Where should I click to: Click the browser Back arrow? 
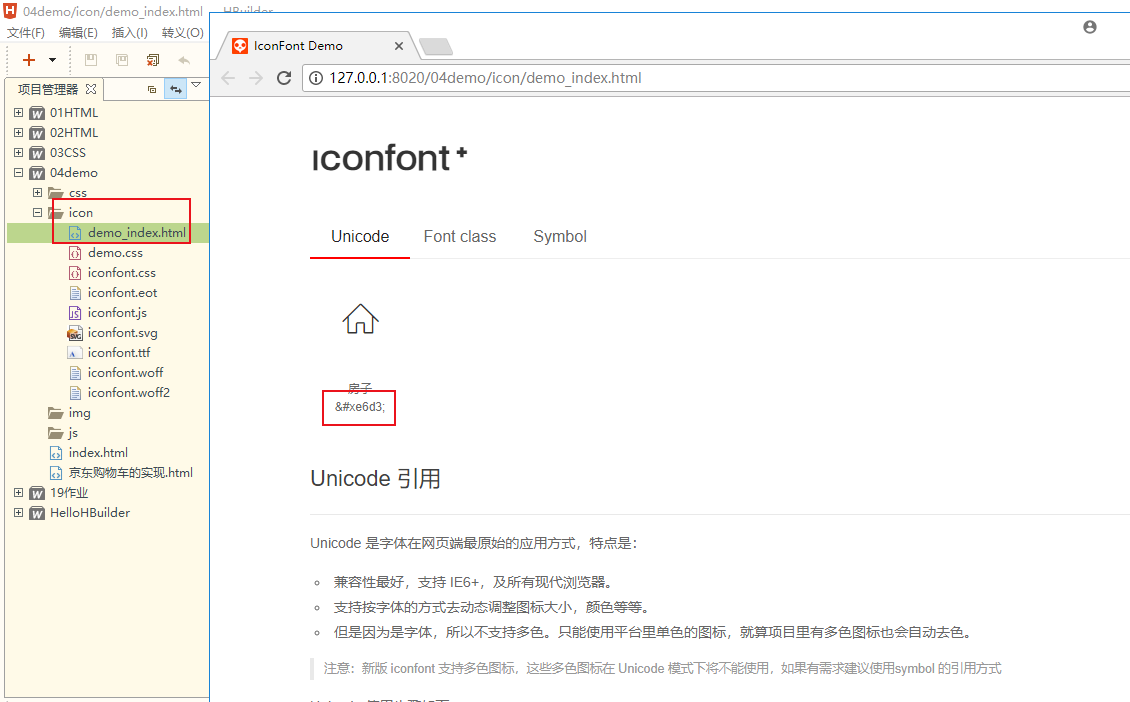click(x=228, y=78)
